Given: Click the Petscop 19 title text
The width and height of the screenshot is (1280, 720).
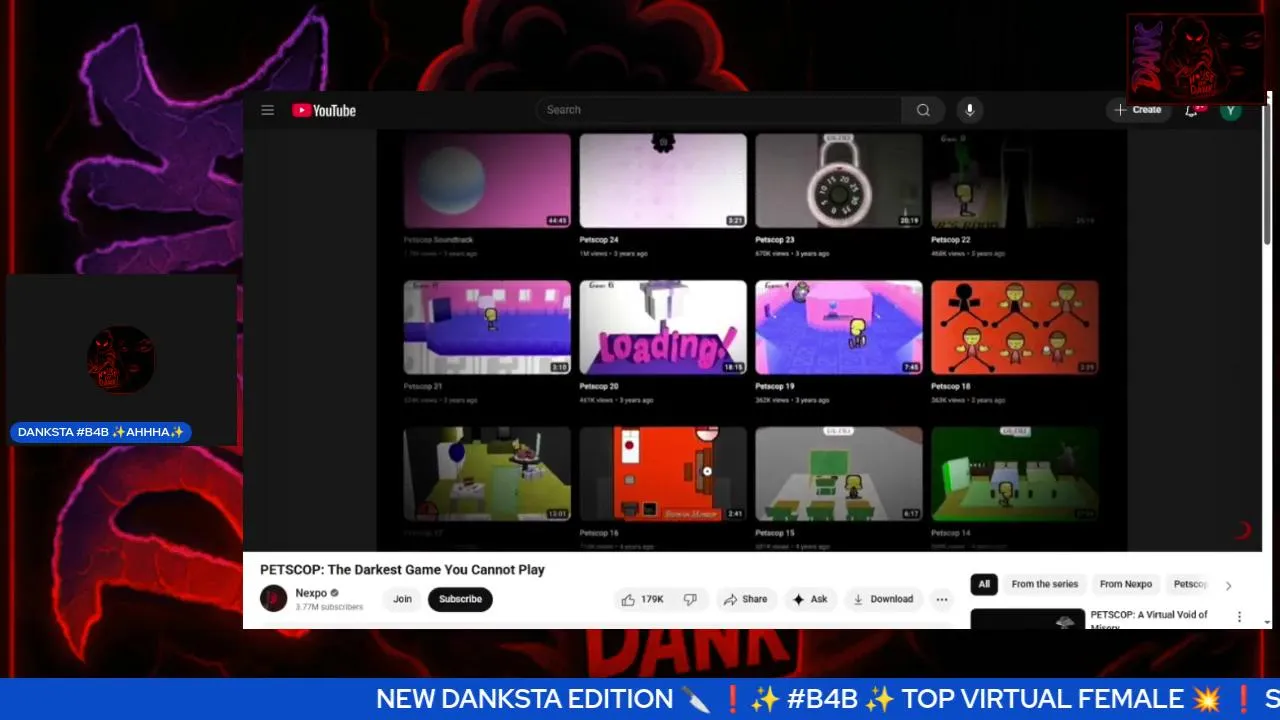Looking at the screenshot, I should pyautogui.click(x=775, y=386).
